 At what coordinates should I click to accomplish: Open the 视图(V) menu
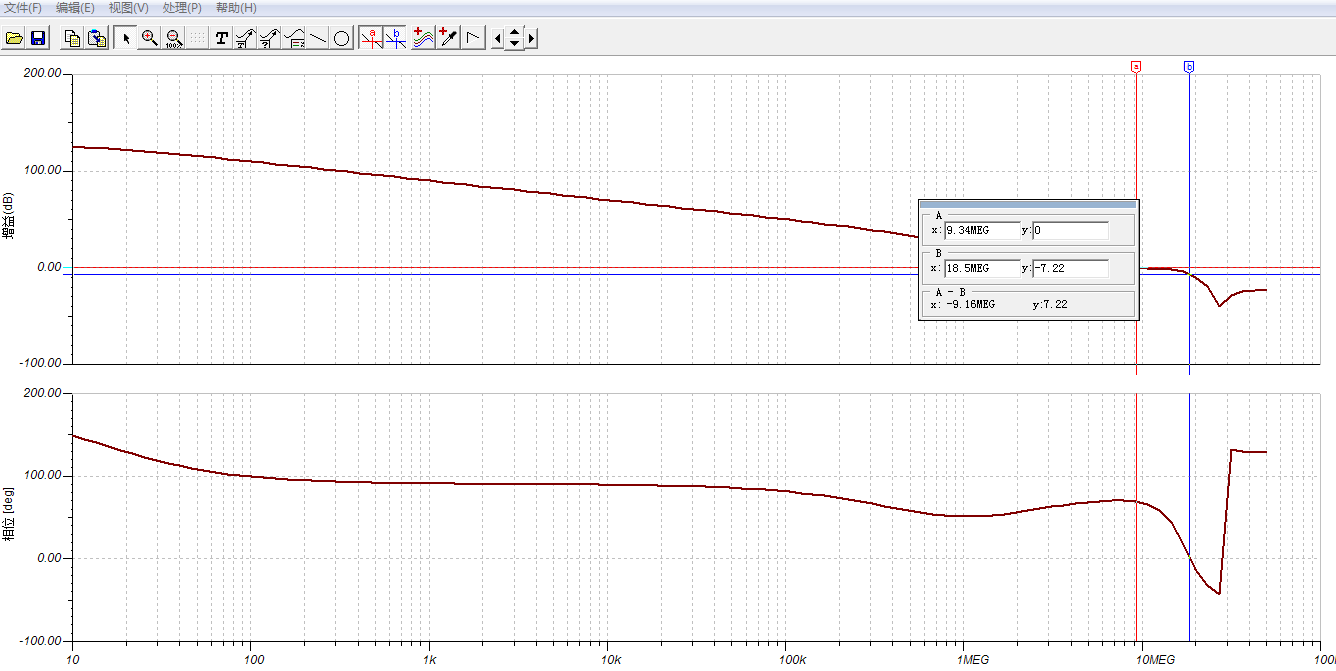[x=129, y=8]
